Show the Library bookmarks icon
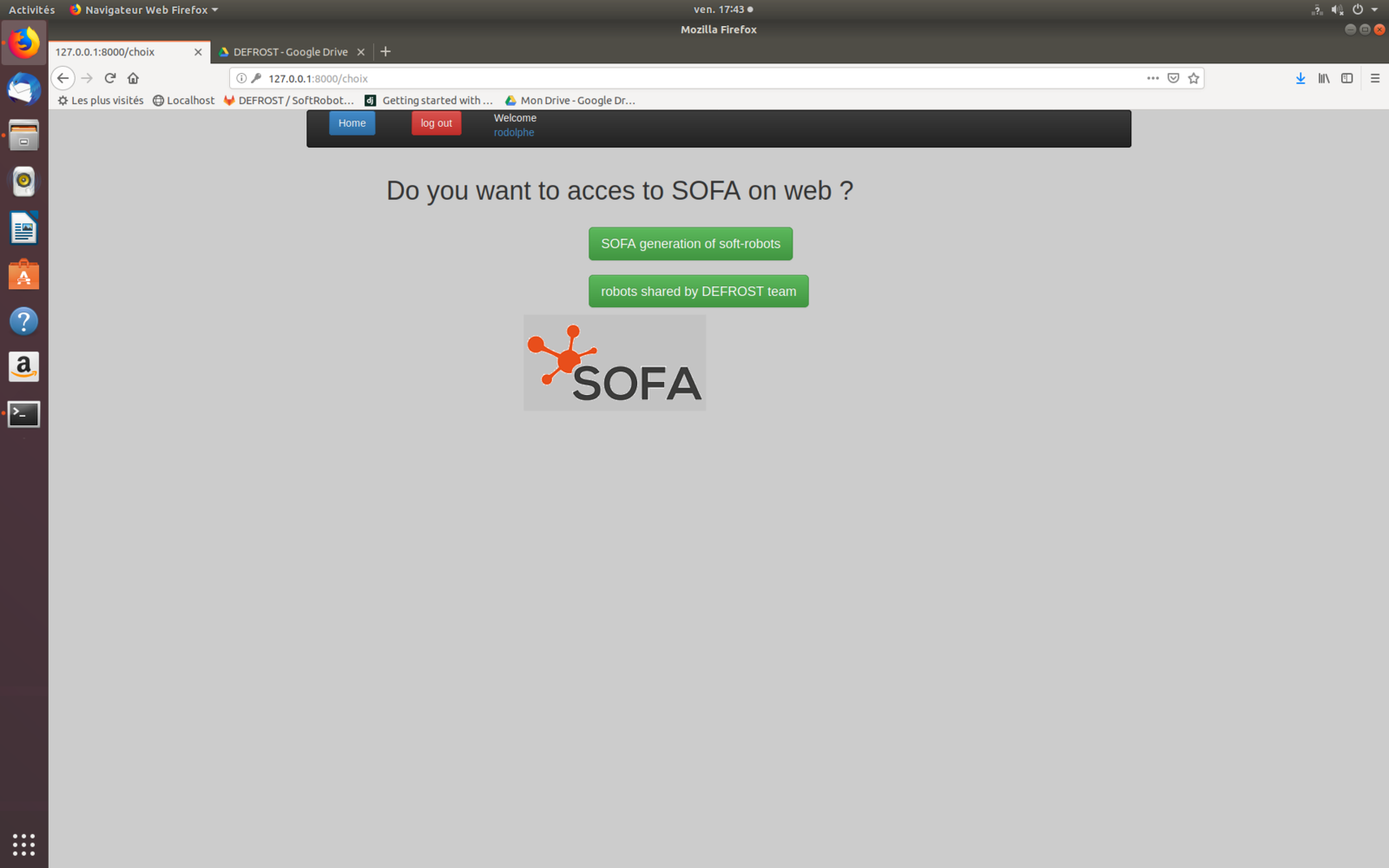1389x868 pixels. [1324, 78]
